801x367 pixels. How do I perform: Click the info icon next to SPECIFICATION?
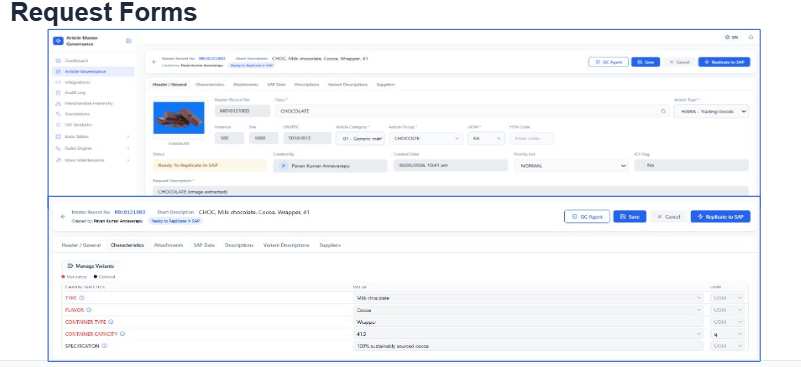[x=104, y=346]
